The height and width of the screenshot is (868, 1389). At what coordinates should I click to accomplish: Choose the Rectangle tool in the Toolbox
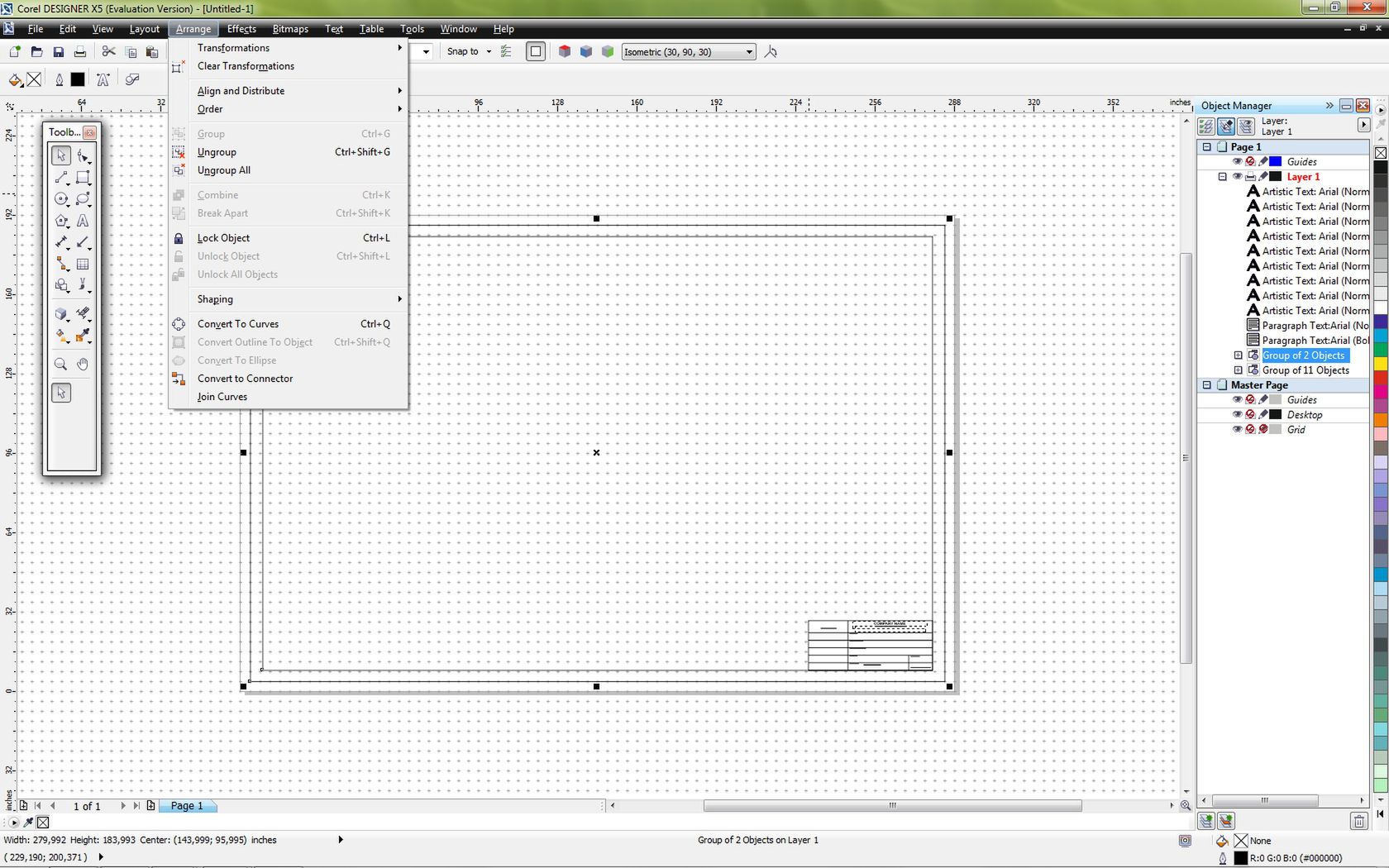point(84,178)
